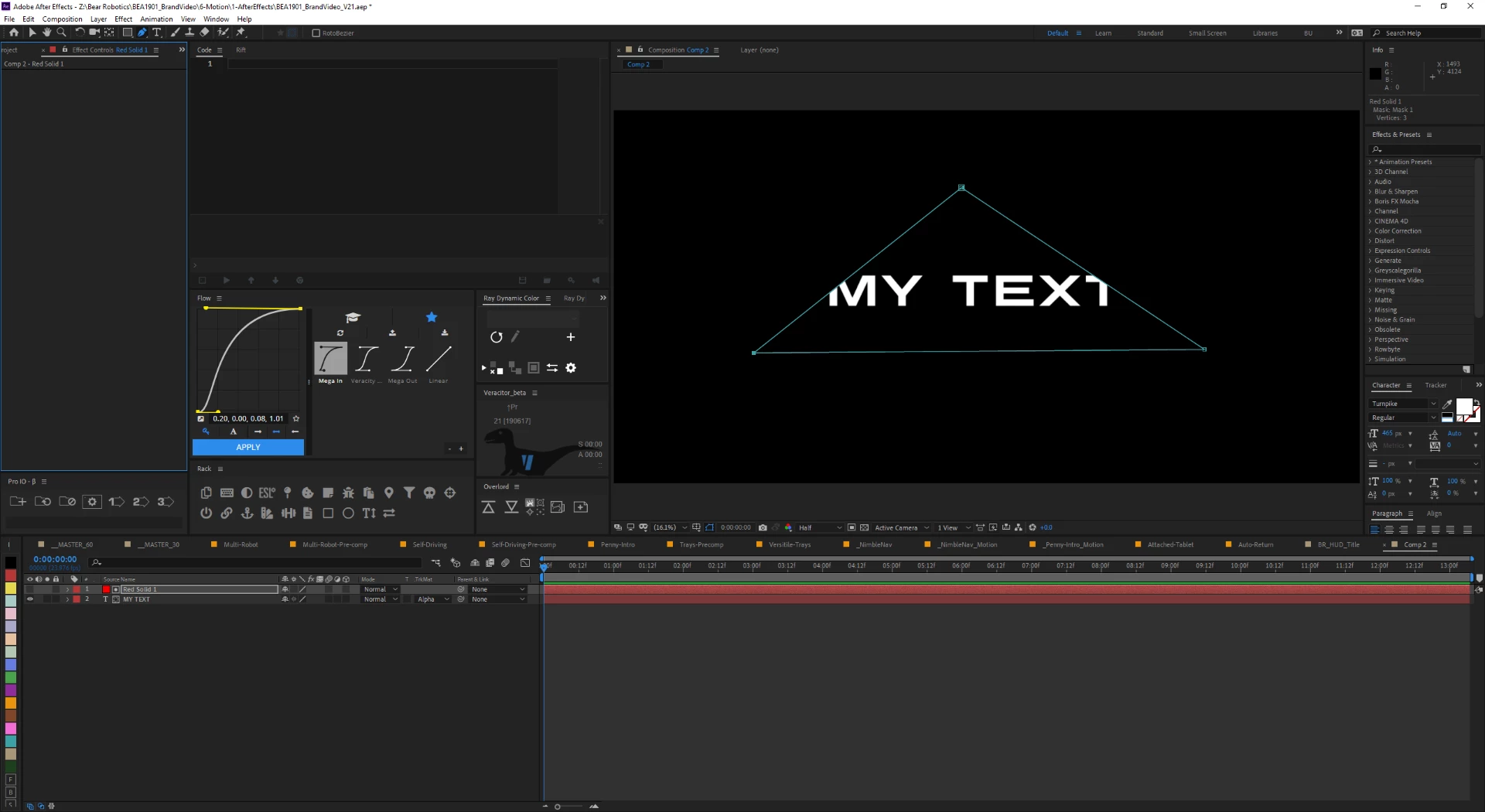Toggle visibility of MY TEXT layer
Screen dimensions: 1485x812
[30, 599]
